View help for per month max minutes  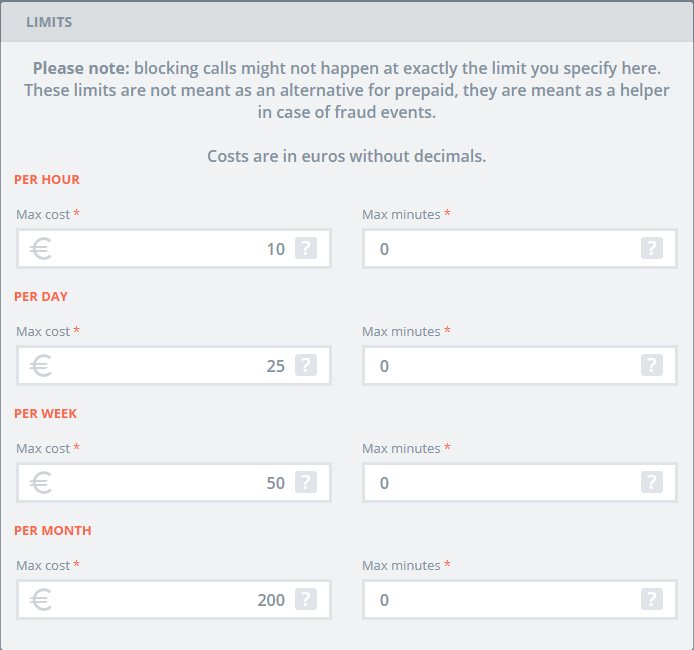[652, 600]
